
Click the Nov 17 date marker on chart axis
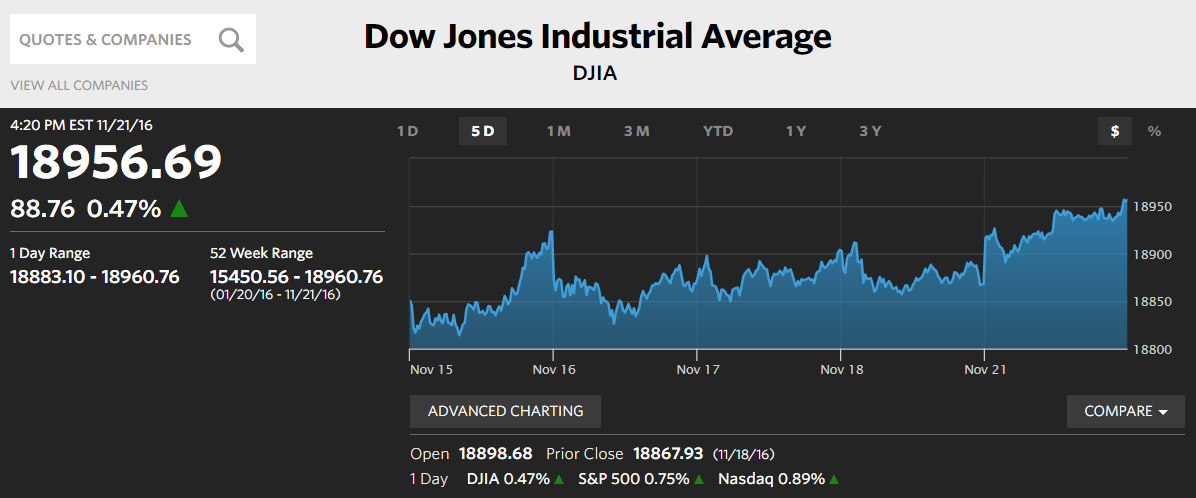coord(698,370)
